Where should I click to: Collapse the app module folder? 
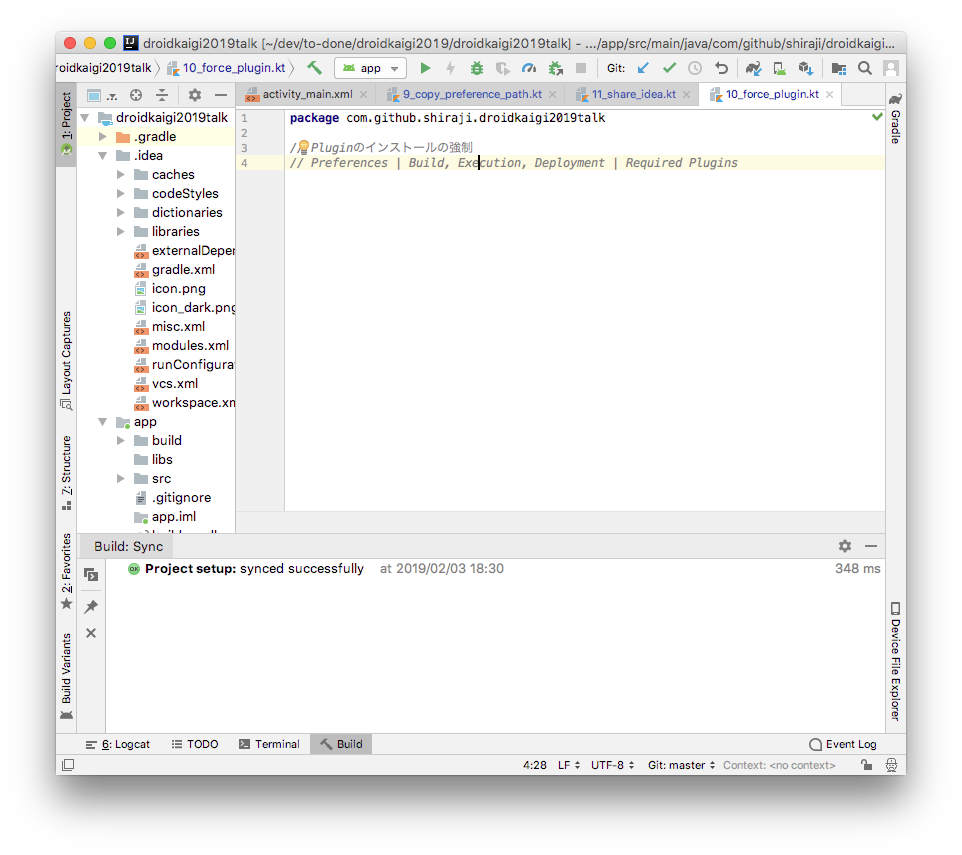pos(103,422)
